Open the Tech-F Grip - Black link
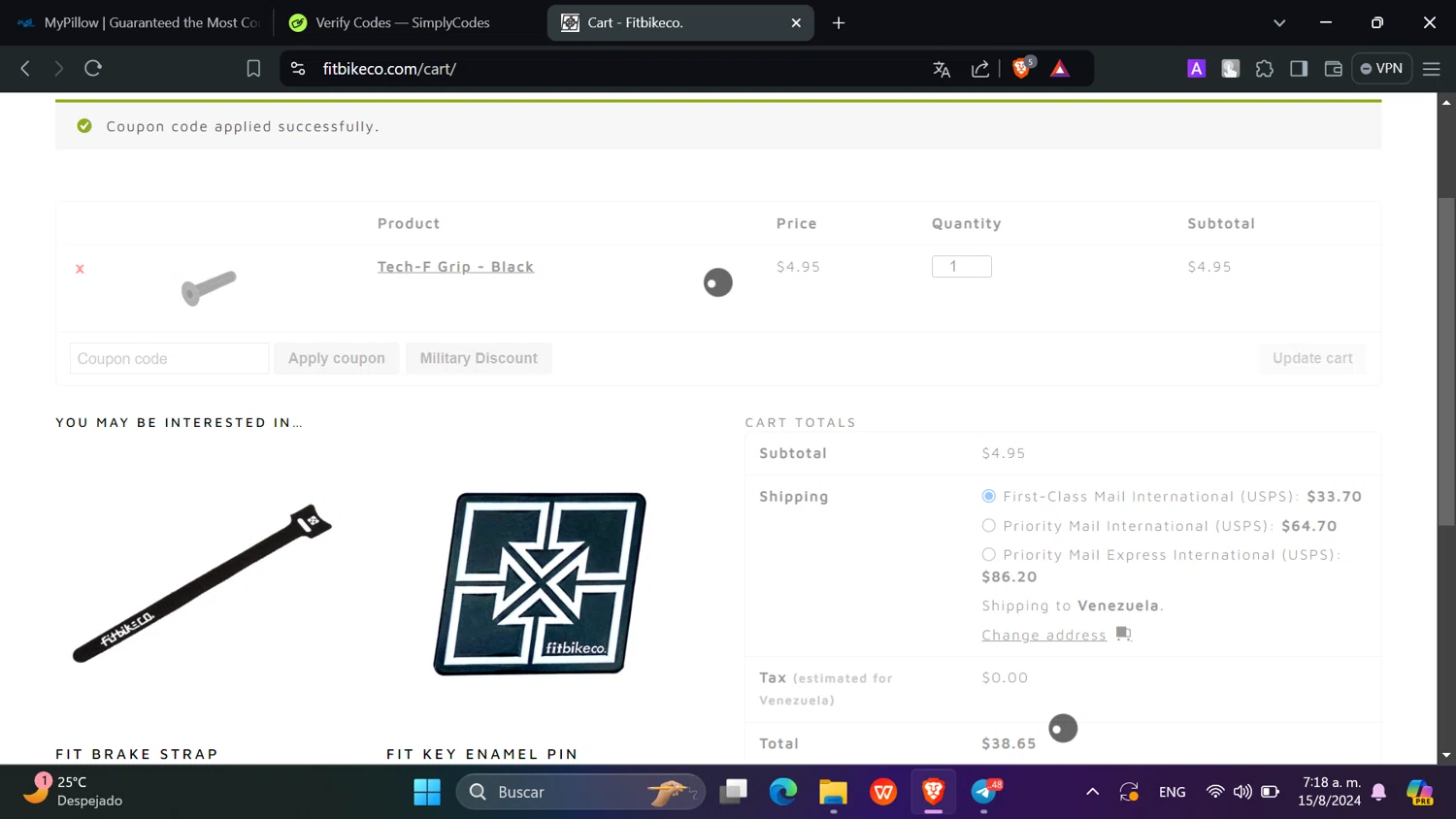1456x819 pixels. pos(455,267)
